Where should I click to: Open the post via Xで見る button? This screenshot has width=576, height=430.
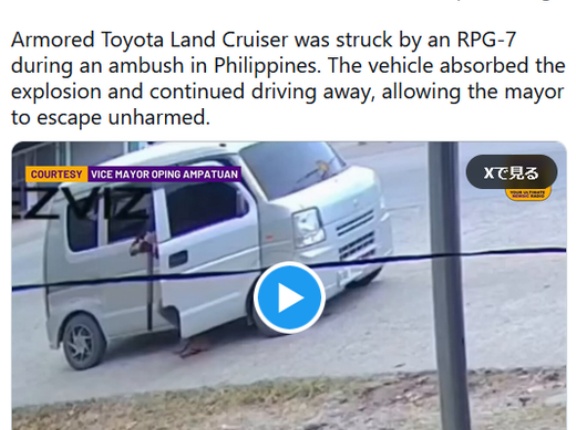click(x=511, y=172)
